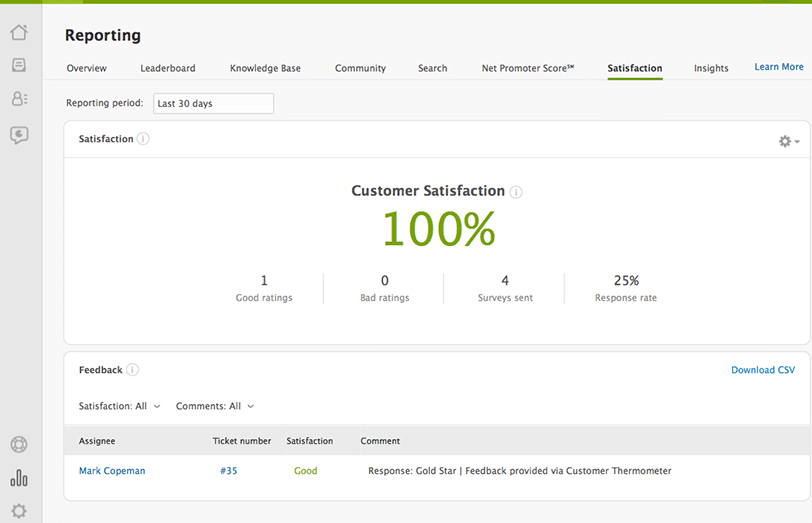Expand the Satisfaction: All filter
The image size is (812, 523).
[x=120, y=406]
